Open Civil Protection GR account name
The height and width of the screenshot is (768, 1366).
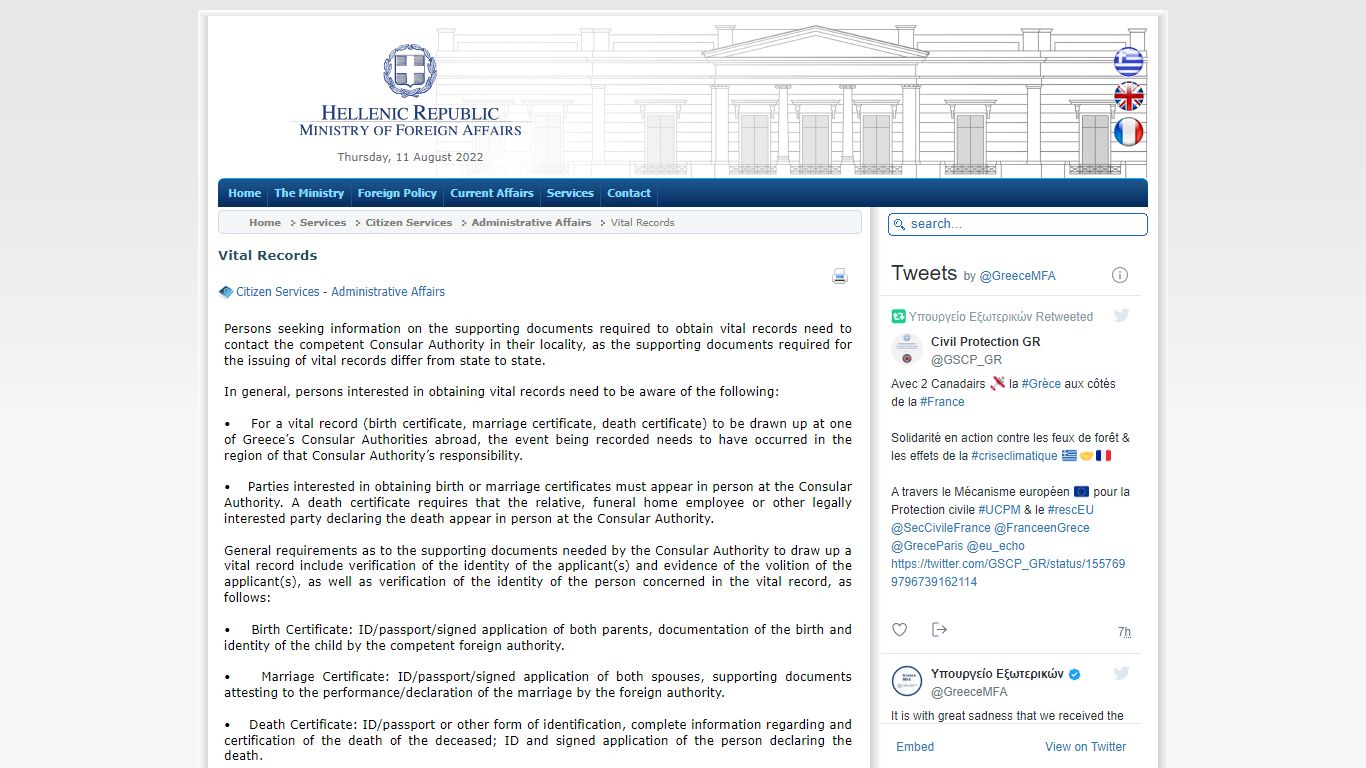pos(985,342)
